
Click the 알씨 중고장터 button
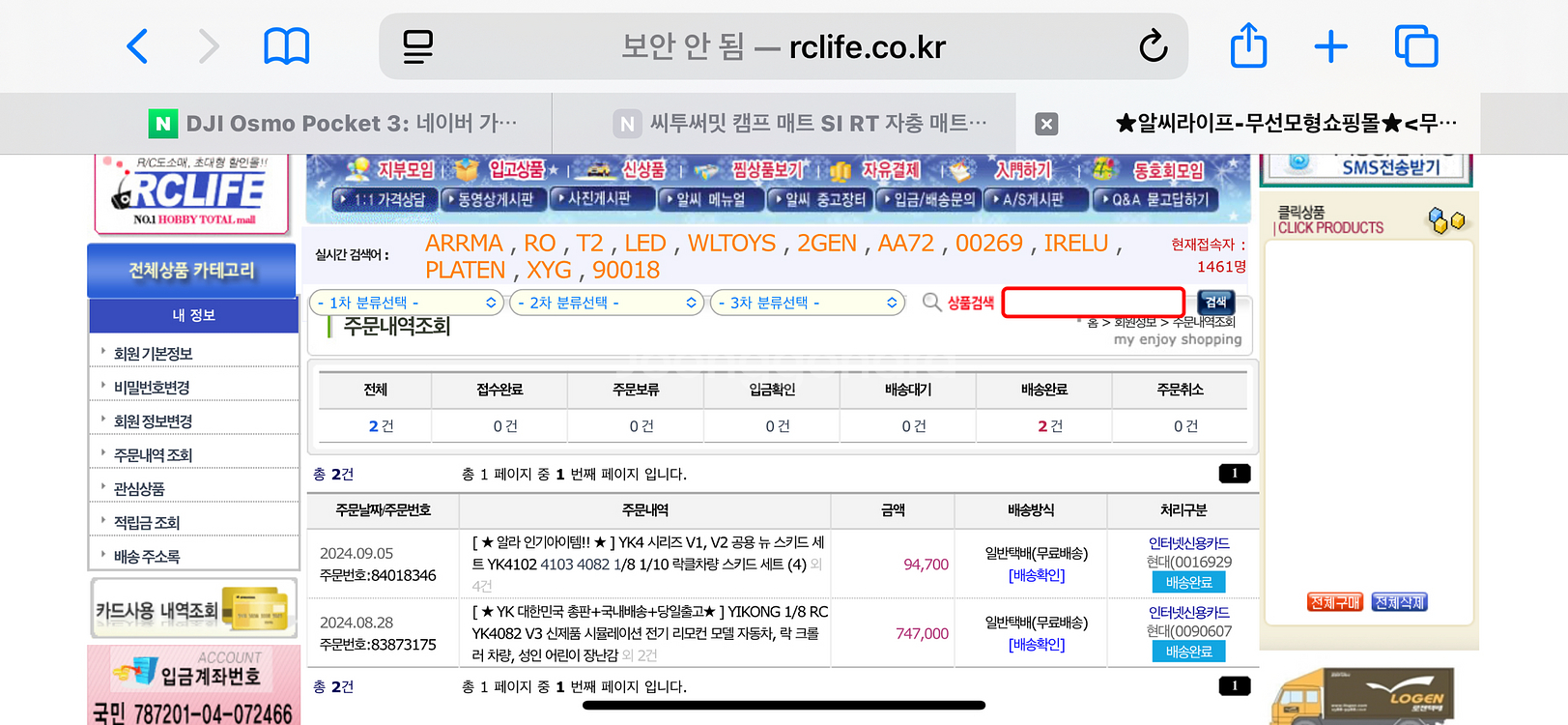click(819, 199)
